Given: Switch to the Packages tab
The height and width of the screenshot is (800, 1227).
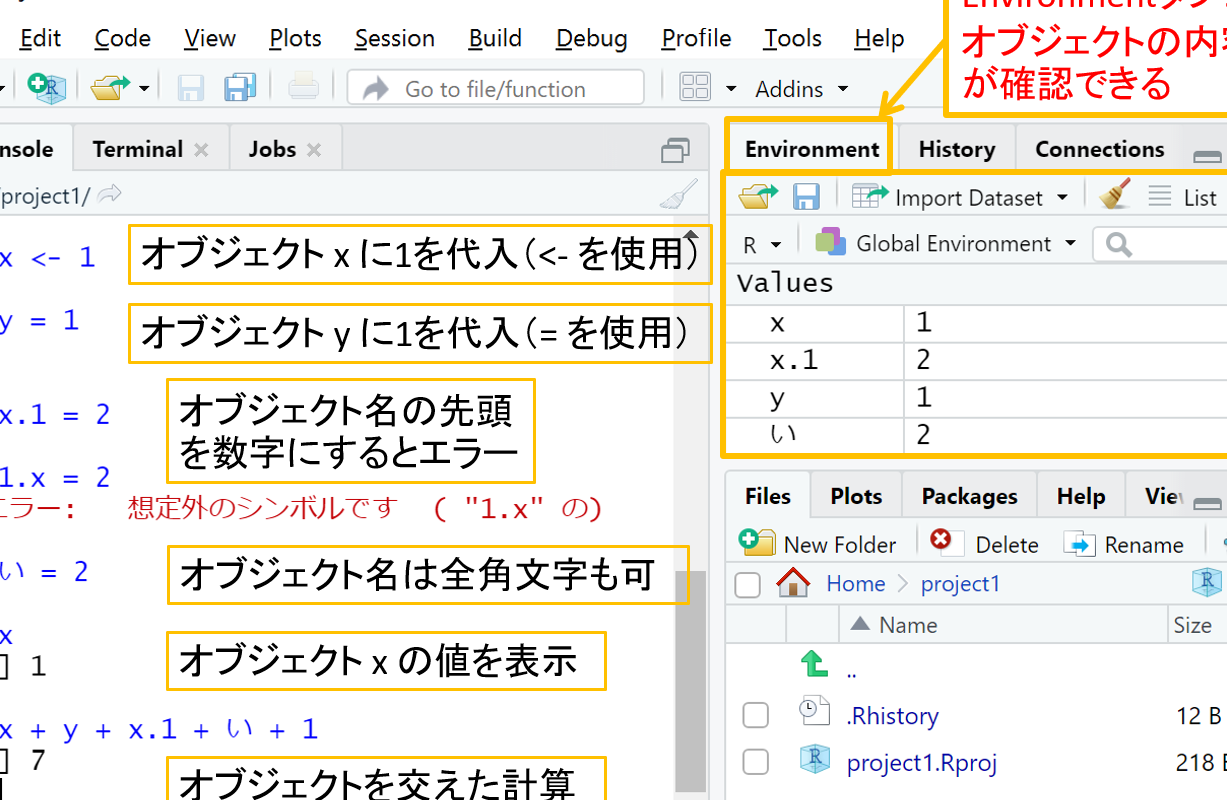Looking at the screenshot, I should point(968,494).
